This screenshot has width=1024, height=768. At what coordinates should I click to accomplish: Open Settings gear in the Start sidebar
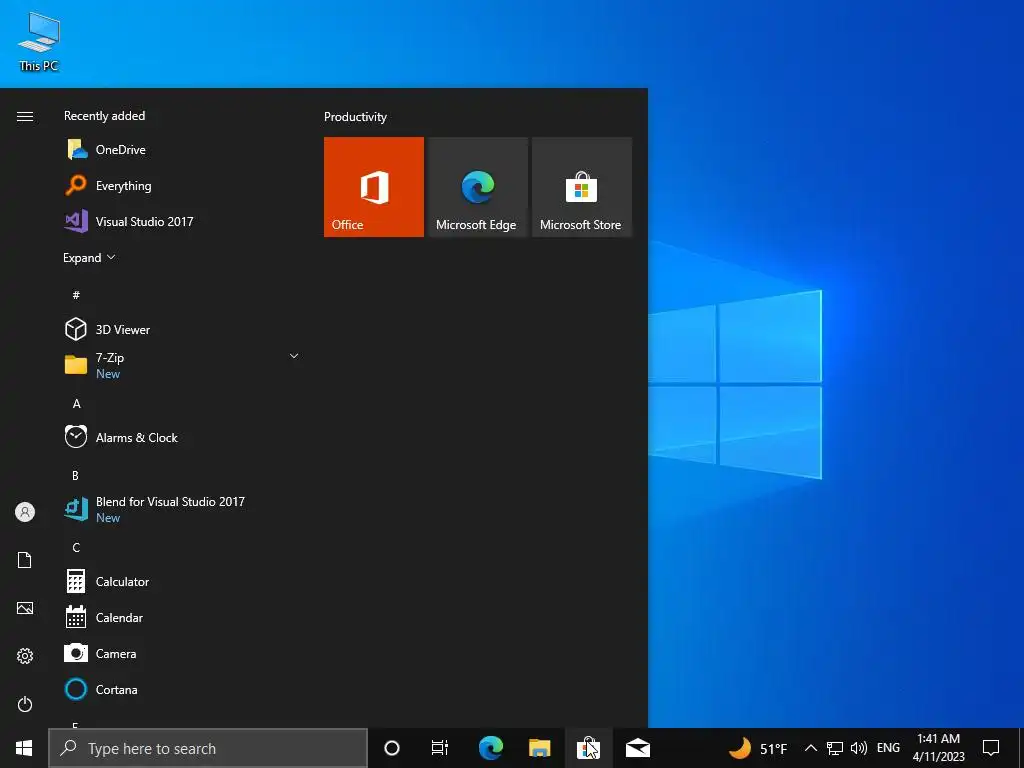25,656
